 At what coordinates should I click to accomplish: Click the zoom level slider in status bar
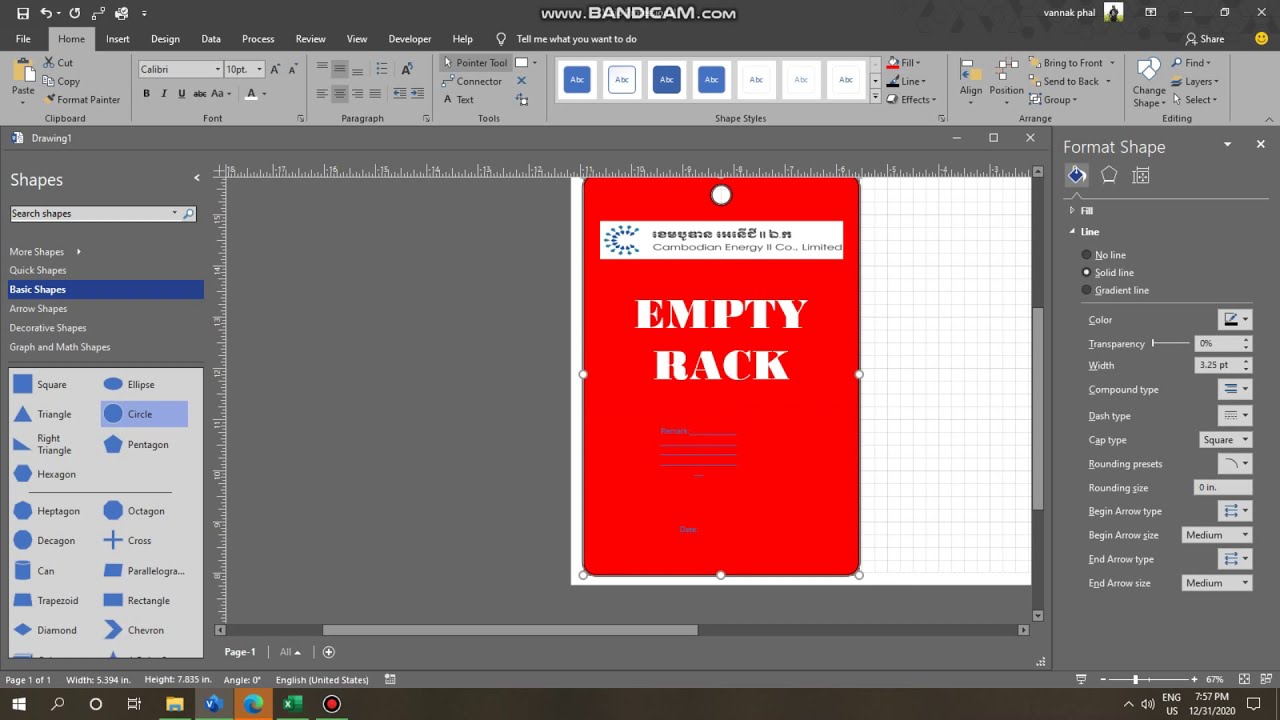[x=1135, y=680]
